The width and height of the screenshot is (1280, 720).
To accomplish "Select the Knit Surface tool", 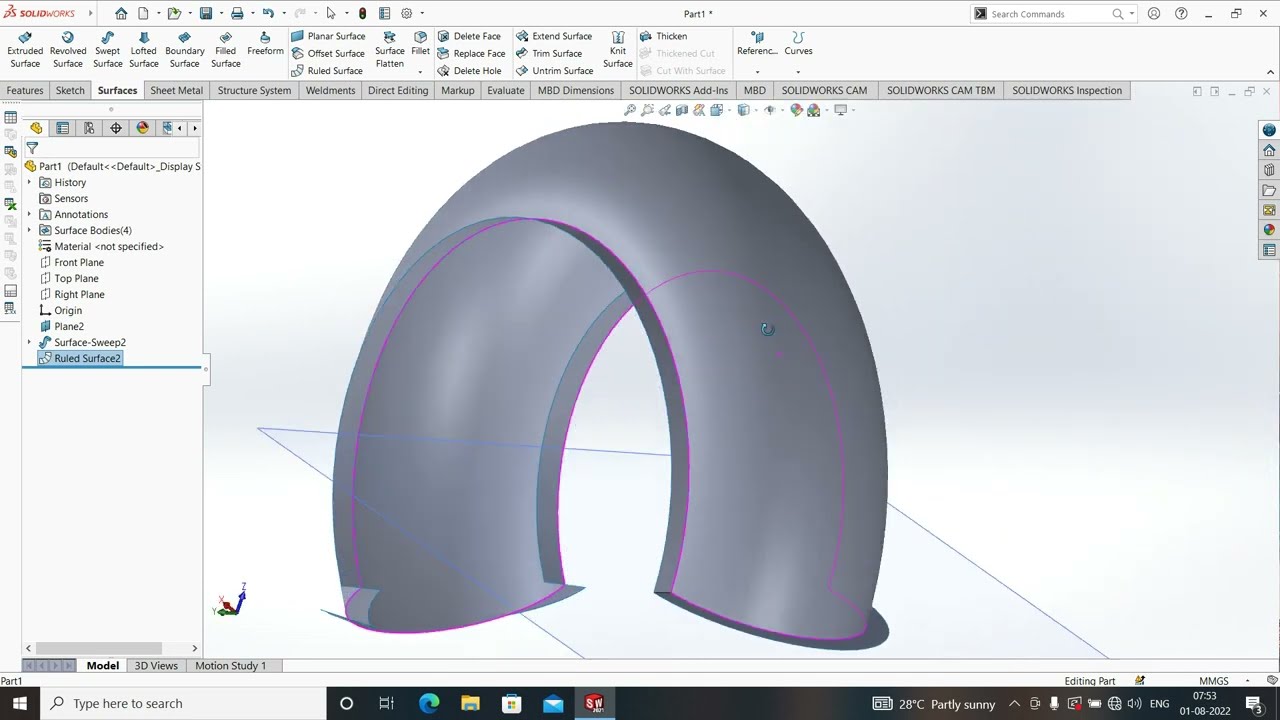I will click(x=618, y=50).
